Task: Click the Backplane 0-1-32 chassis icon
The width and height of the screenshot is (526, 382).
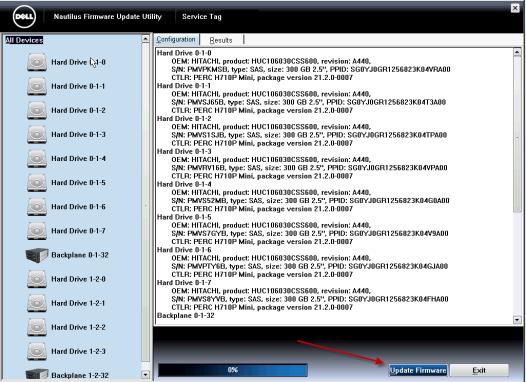Action: pyautogui.click(x=37, y=255)
